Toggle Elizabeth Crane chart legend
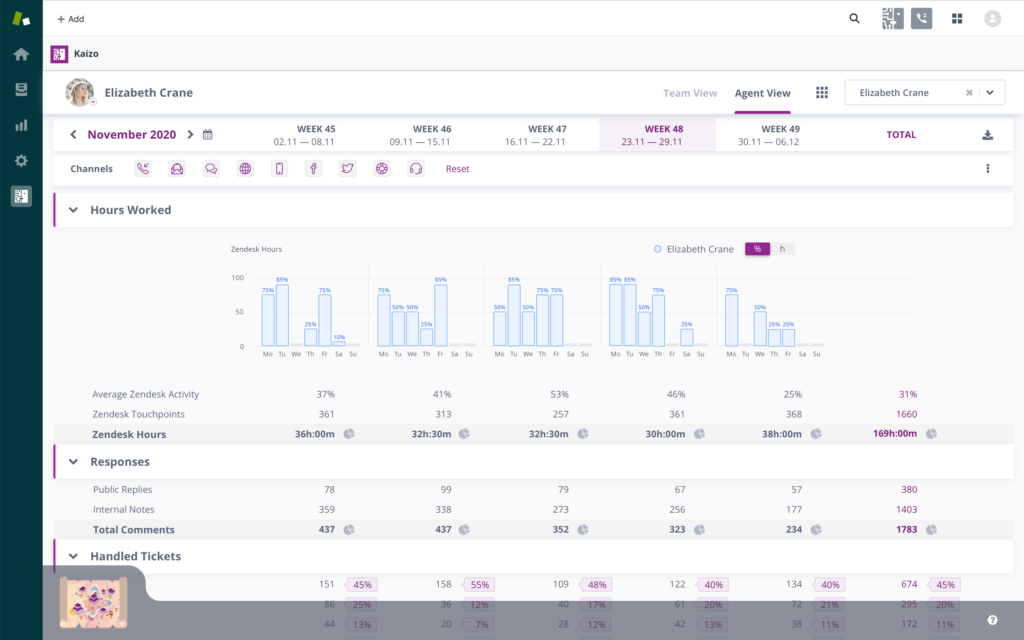The height and width of the screenshot is (640, 1024). pos(694,249)
